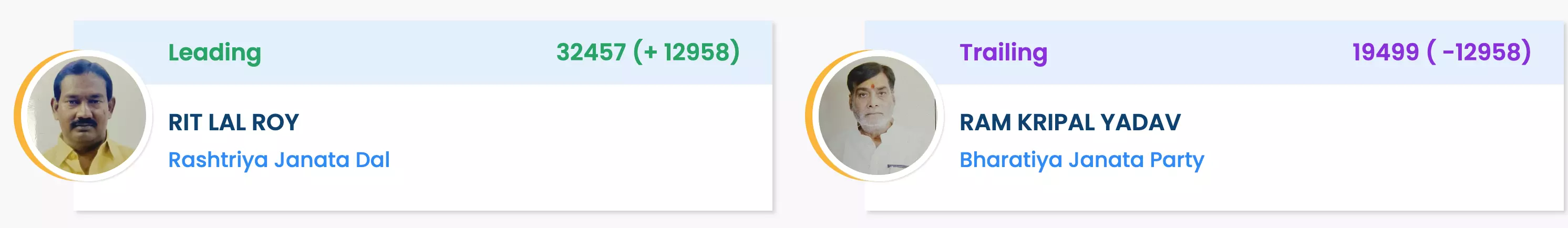Open Rit Lal Roy's candidate photo
This screenshot has width=1568, height=228.
coord(86,116)
